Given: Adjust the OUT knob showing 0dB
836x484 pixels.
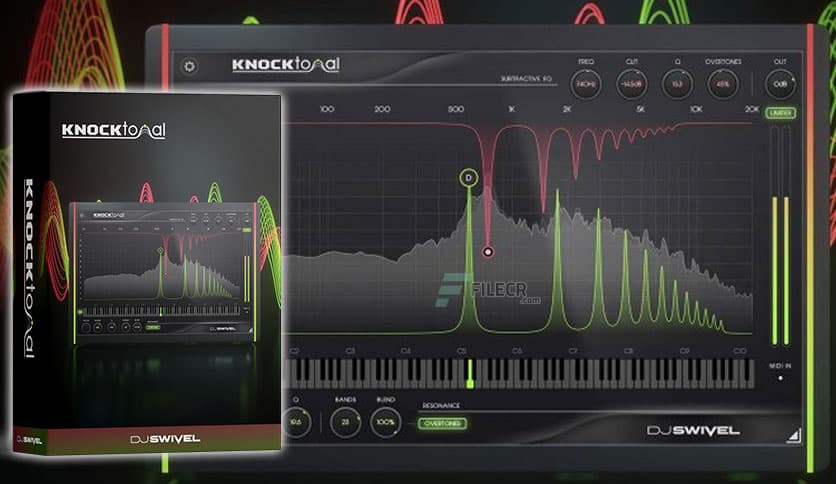Looking at the screenshot, I should click(x=780, y=84).
